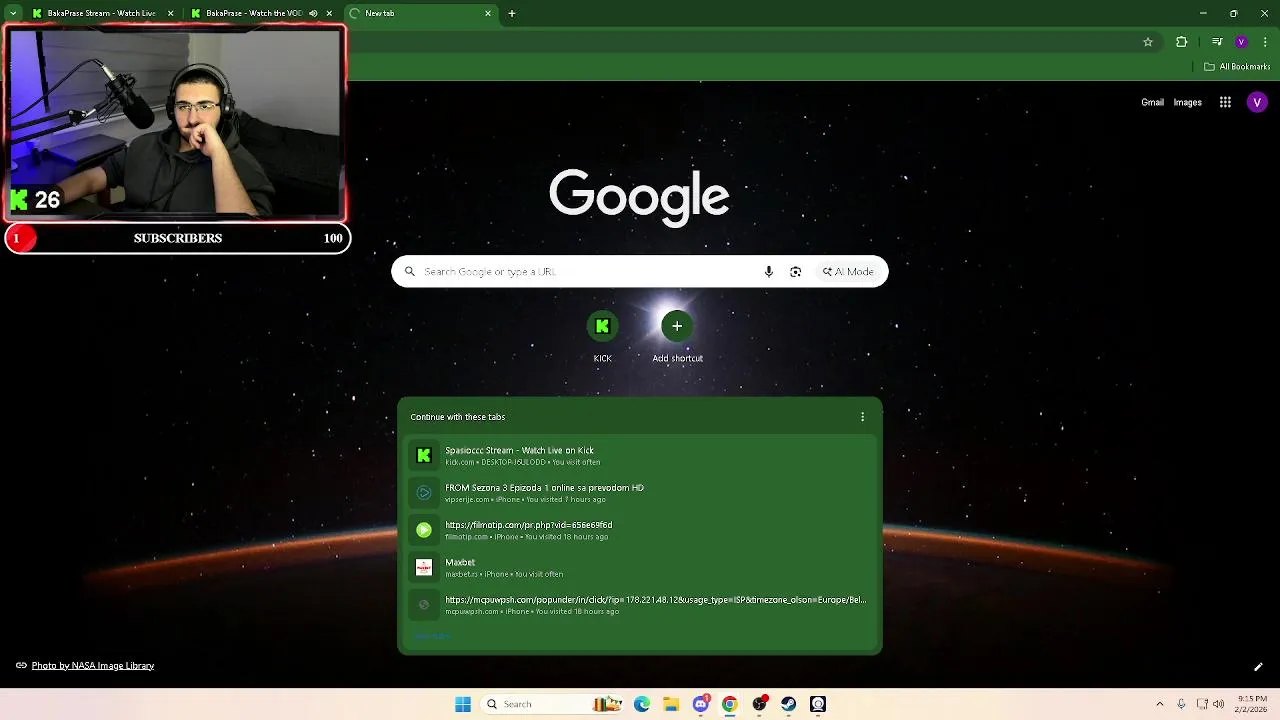Screen dimensions: 1280x720
Task: Bookmark this page with the star icon
Action: click(1148, 42)
